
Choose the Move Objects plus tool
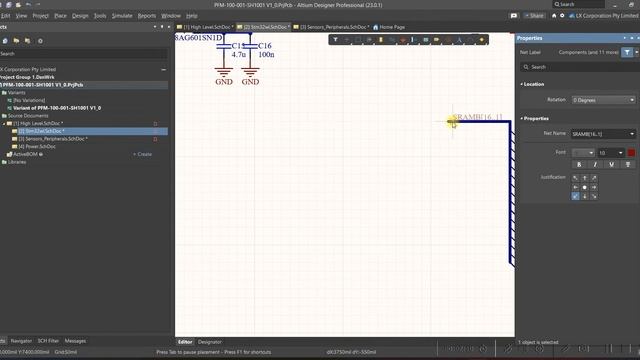click(347, 40)
